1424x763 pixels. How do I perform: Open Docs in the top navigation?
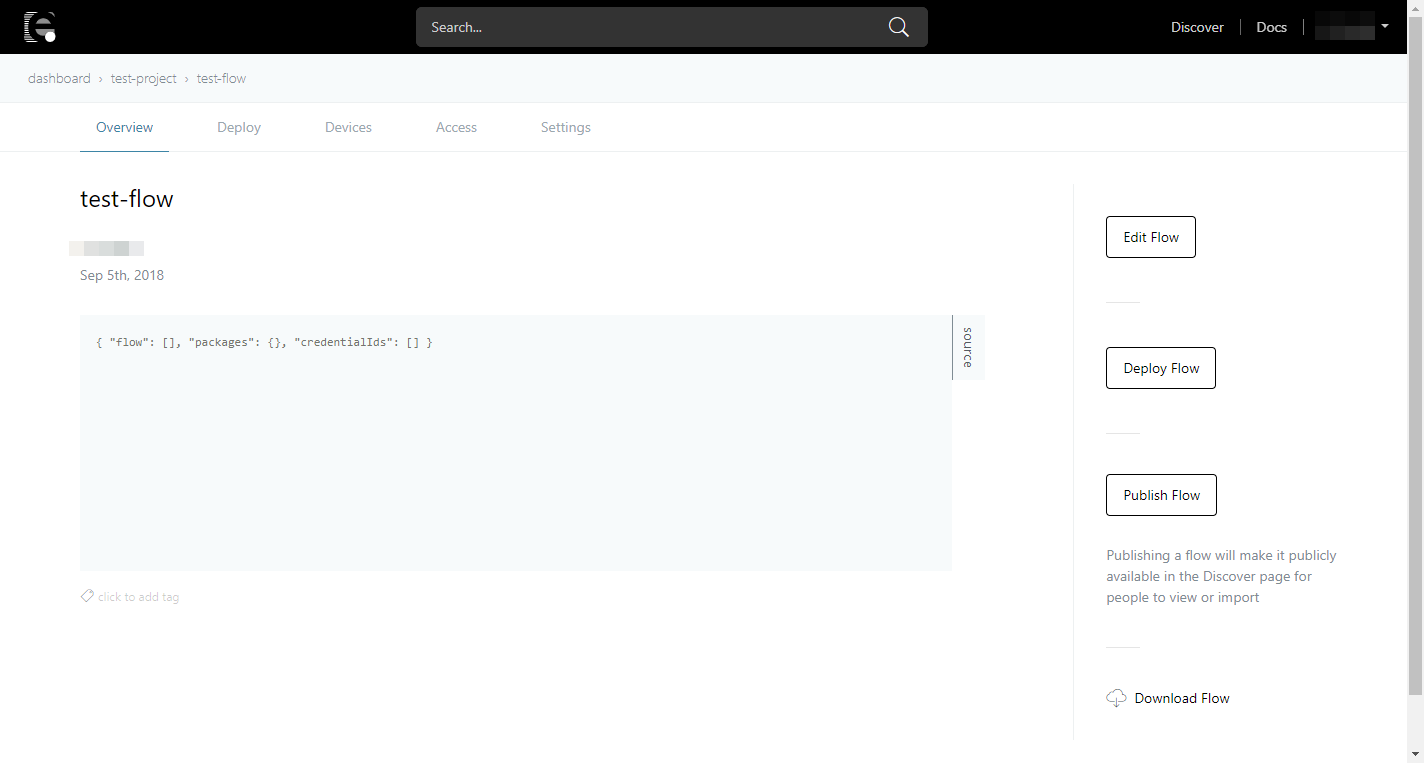click(1271, 27)
